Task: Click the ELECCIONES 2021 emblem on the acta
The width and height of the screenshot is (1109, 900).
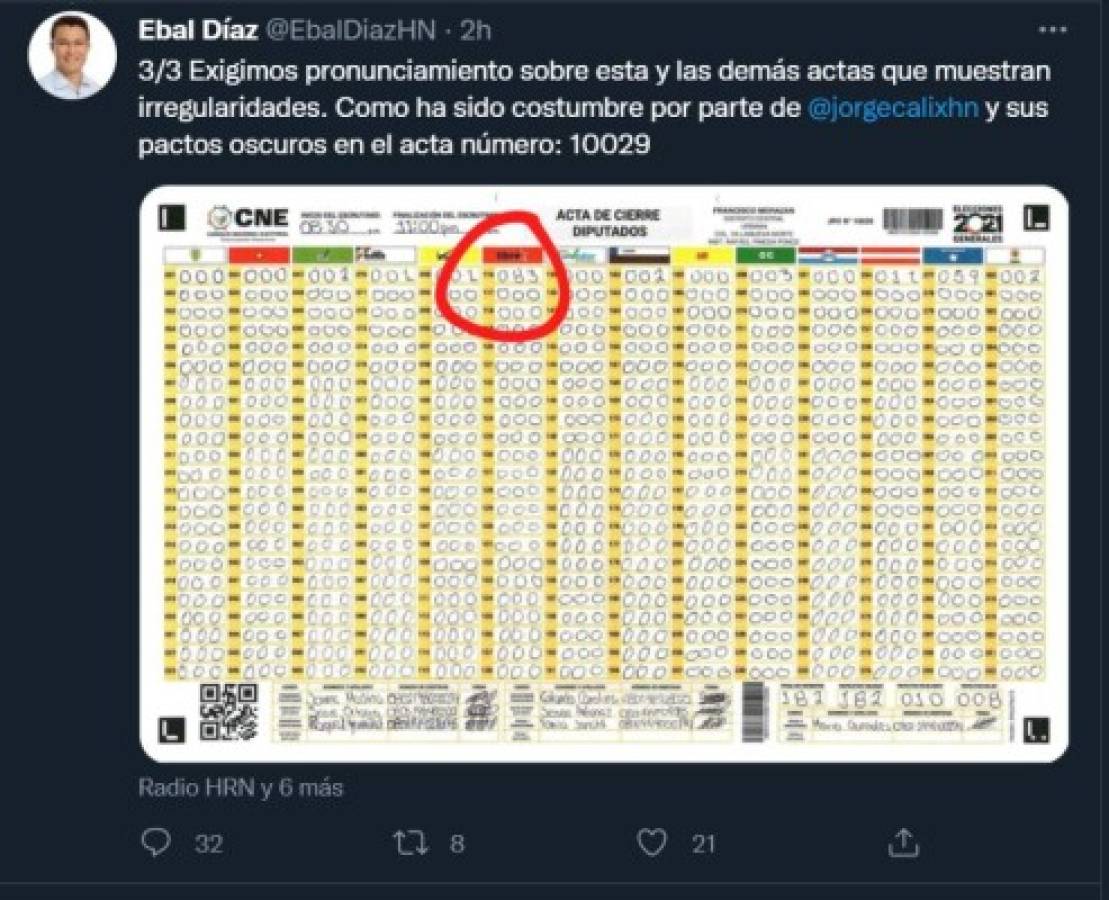Action: coord(977,218)
